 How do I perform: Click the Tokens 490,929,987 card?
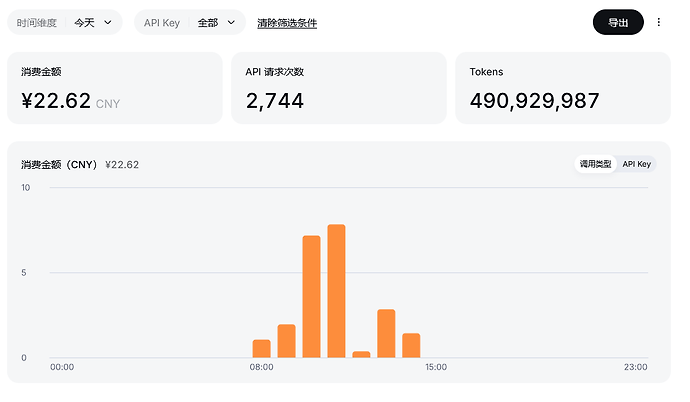coord(563,88)
